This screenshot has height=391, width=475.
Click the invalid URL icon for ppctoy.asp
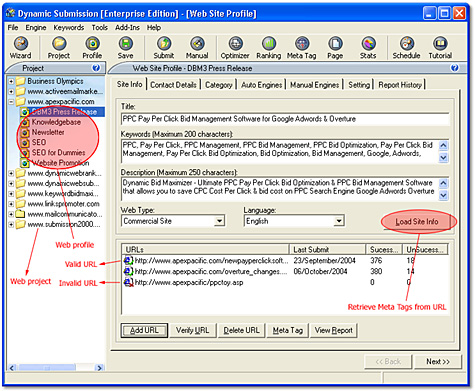(x=129, y=282)
